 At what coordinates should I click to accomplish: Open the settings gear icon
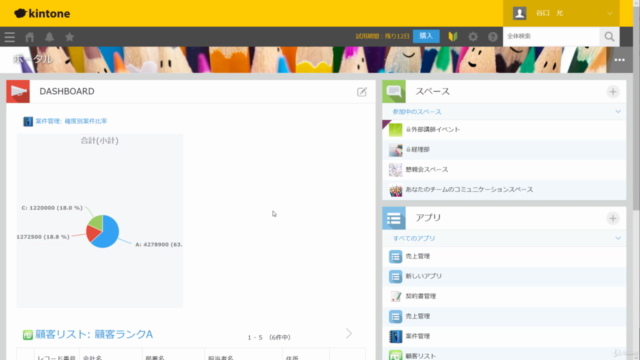point(473,37)
